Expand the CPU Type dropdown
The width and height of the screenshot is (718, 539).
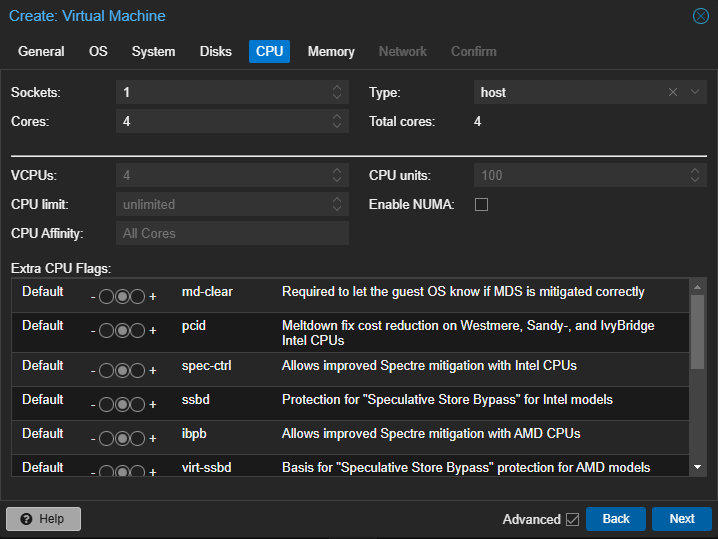point(695,92)
